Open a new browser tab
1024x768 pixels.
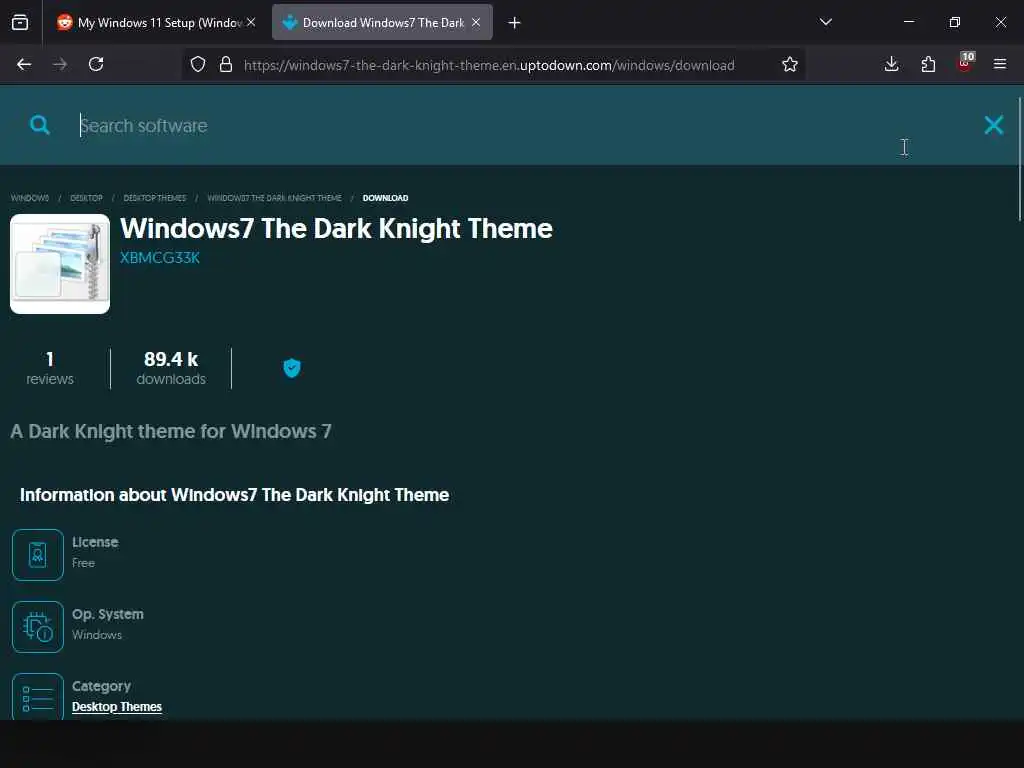(515, 23)
